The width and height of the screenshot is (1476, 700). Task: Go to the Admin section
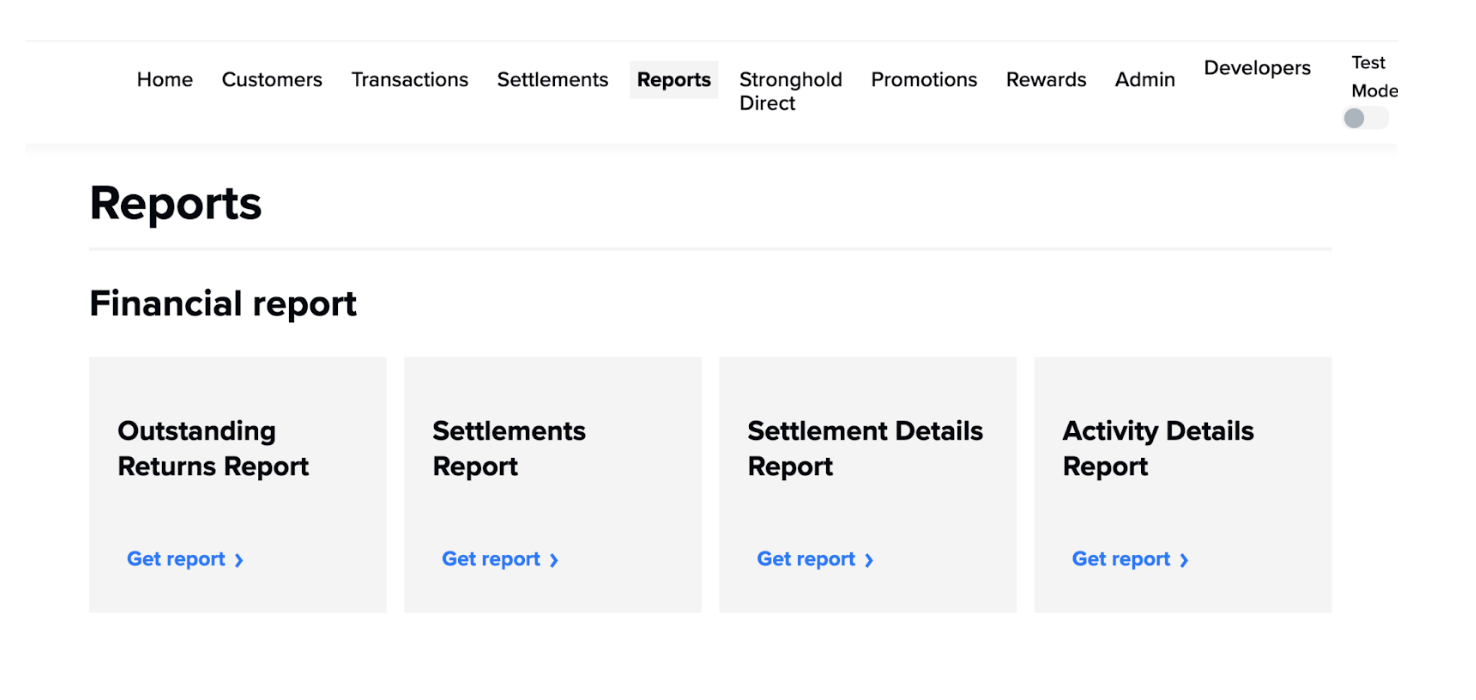1144,79
